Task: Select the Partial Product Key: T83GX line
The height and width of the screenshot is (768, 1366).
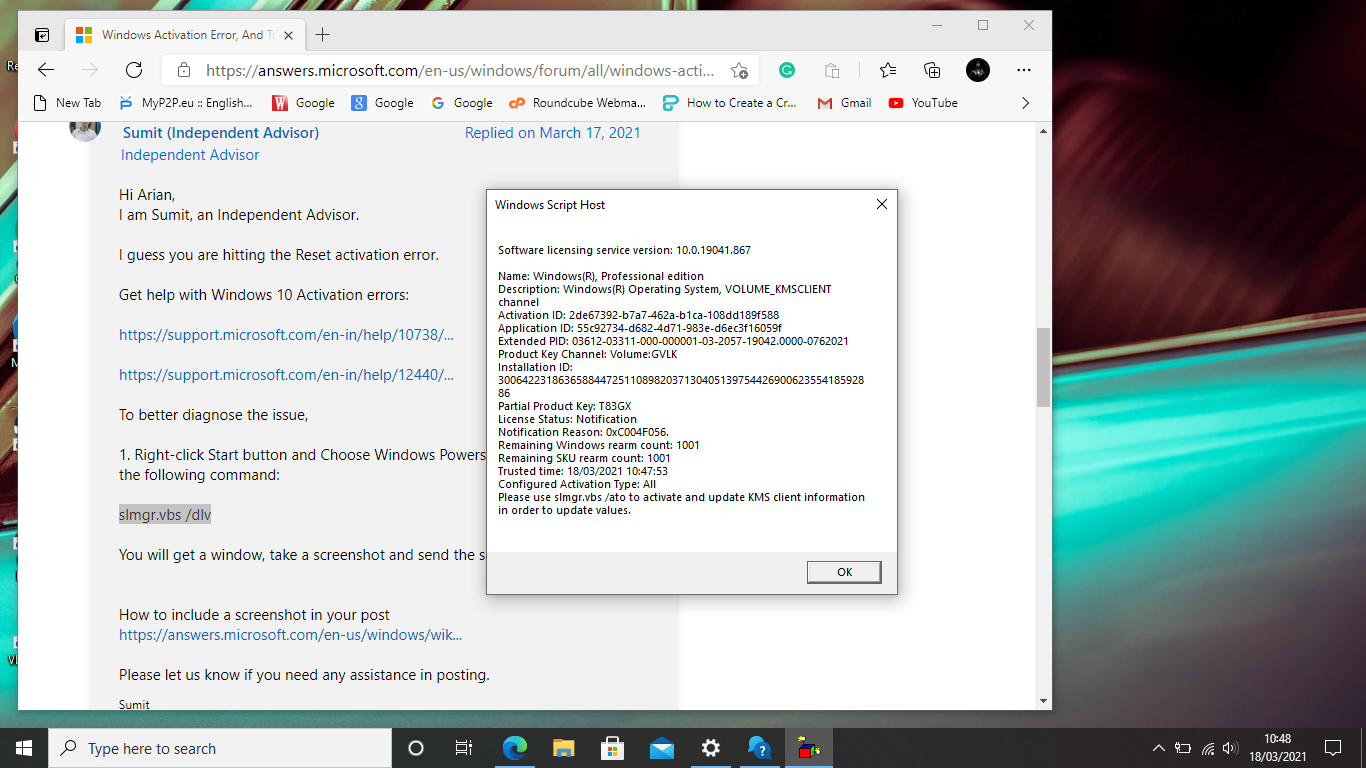Action: click(565, 406)
